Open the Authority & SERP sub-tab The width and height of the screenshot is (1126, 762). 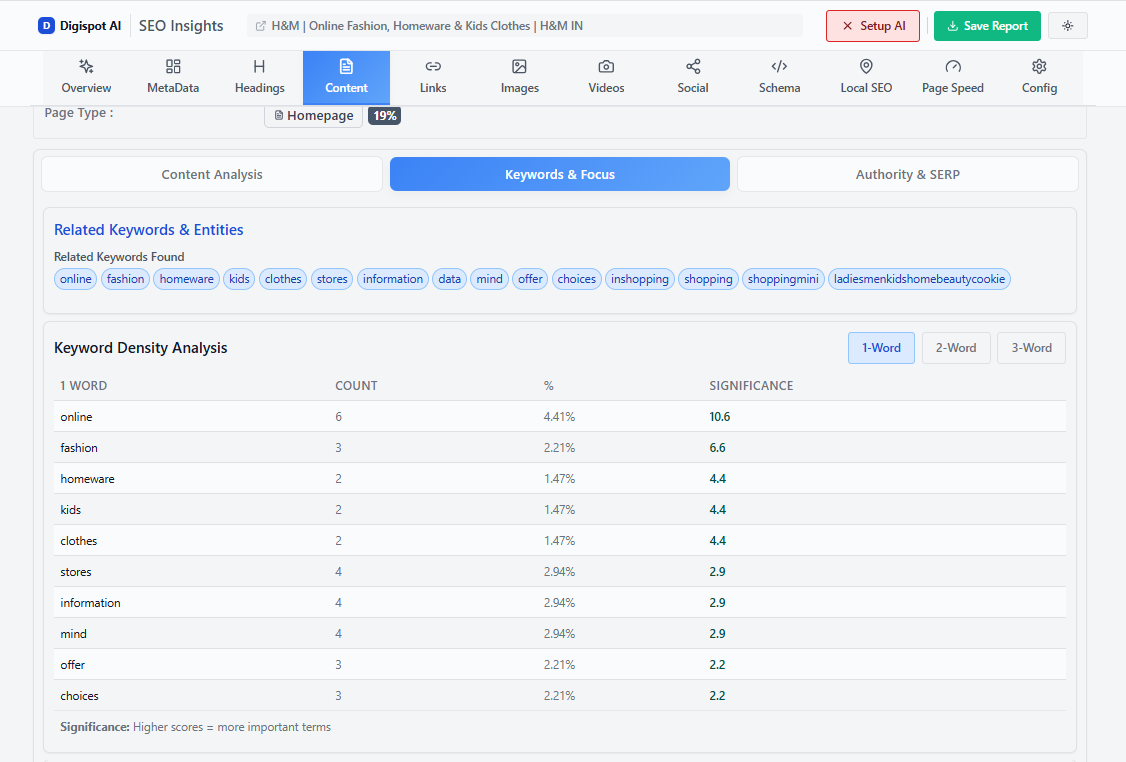[908, 175]
